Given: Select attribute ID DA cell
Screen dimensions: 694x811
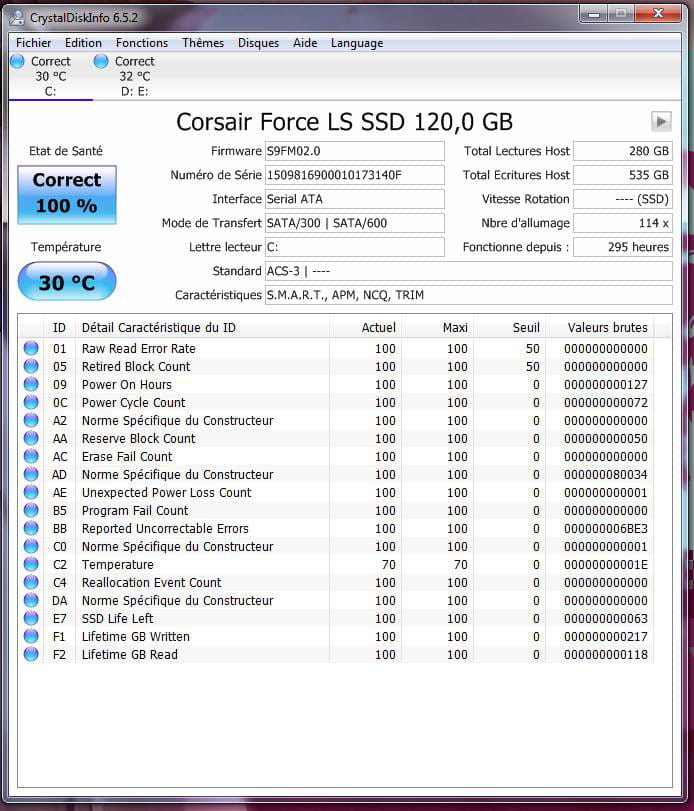Looking at the screenshot, I should coord(59,600).
